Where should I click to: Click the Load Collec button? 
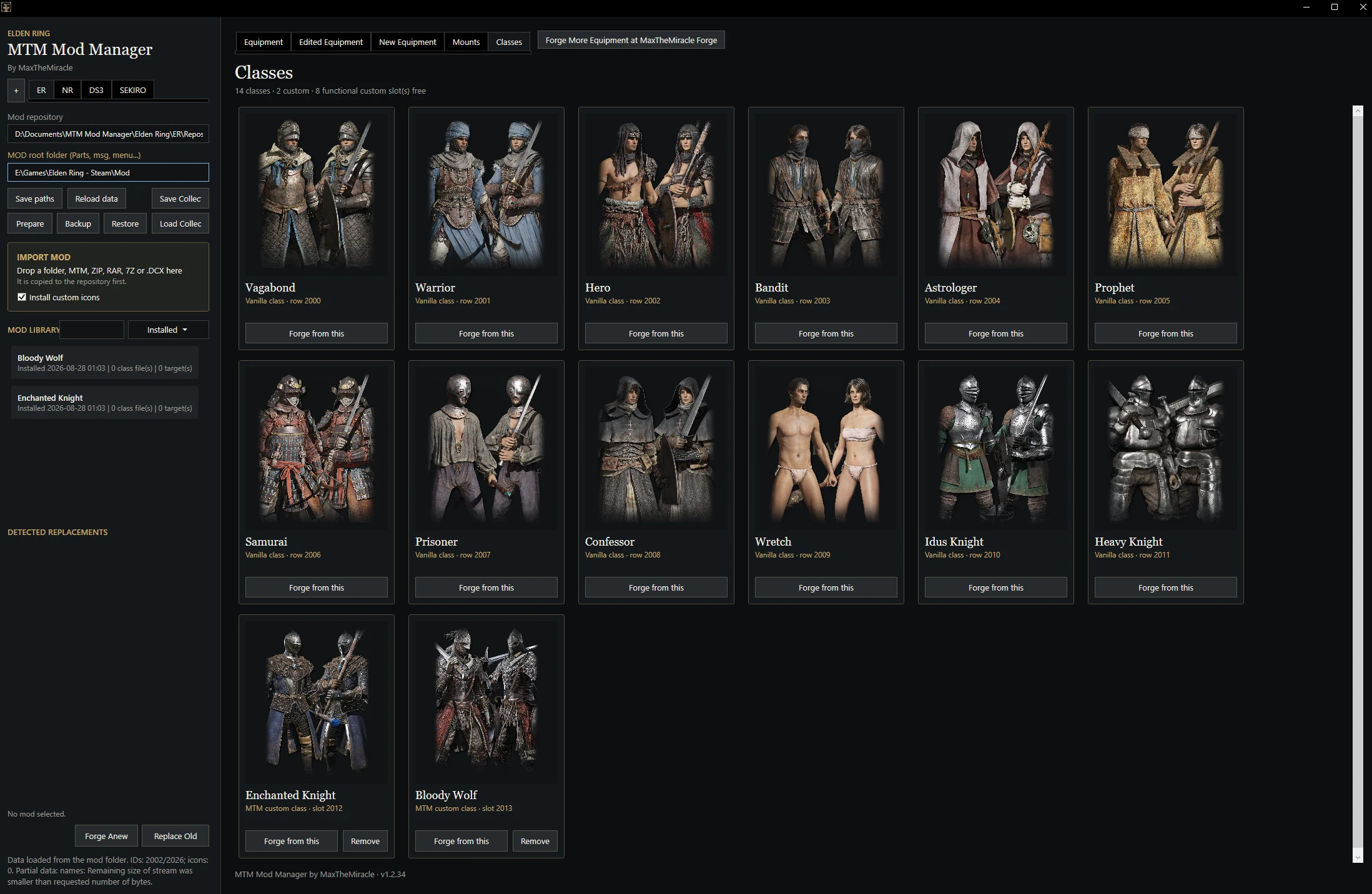[x=180, y=223]
